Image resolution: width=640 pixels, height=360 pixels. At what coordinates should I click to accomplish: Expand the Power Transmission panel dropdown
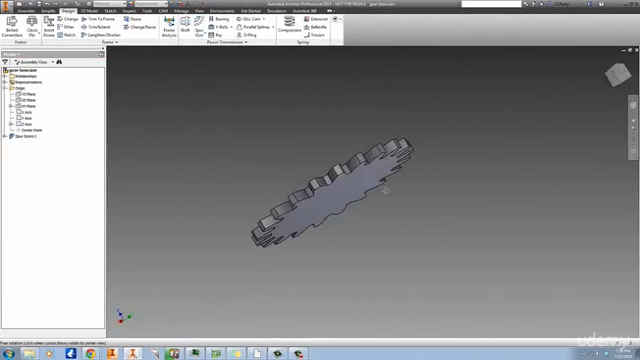pyautogui.click(x=227, y=42)
